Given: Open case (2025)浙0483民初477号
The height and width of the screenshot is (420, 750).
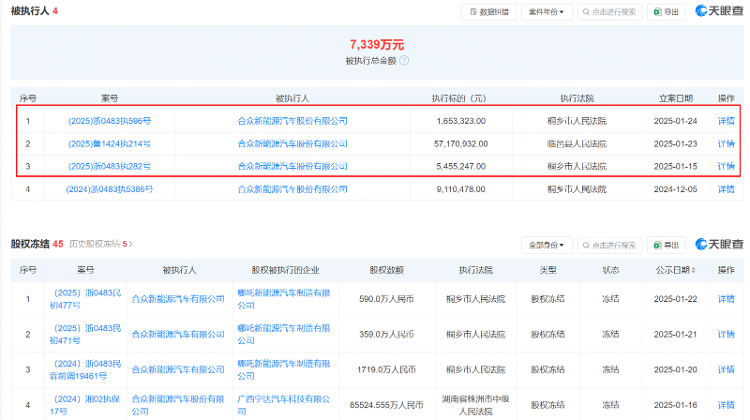Looking at the screenshot, I should coord(85,299).
